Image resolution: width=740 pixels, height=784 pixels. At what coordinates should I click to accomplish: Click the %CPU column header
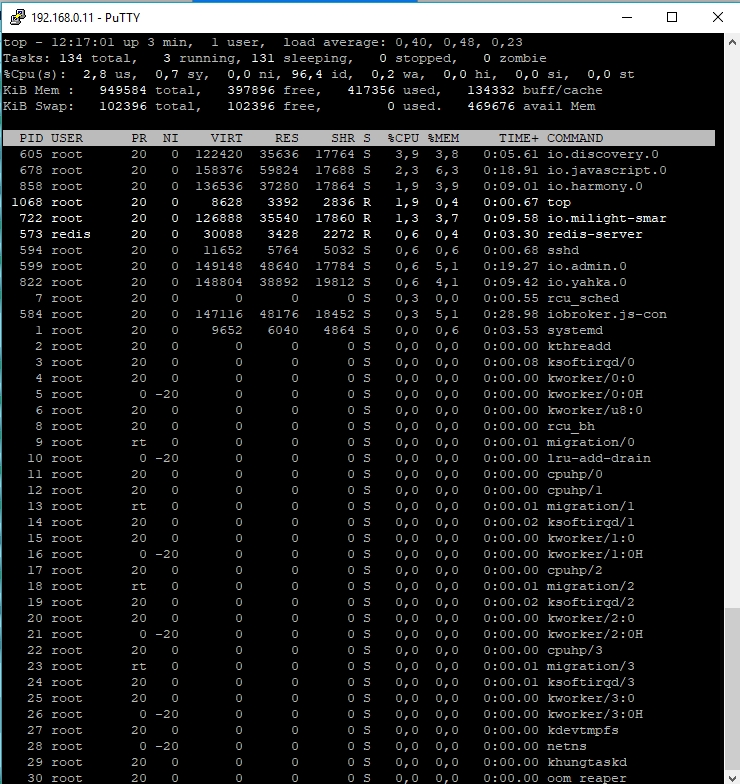tap(403, 138)
